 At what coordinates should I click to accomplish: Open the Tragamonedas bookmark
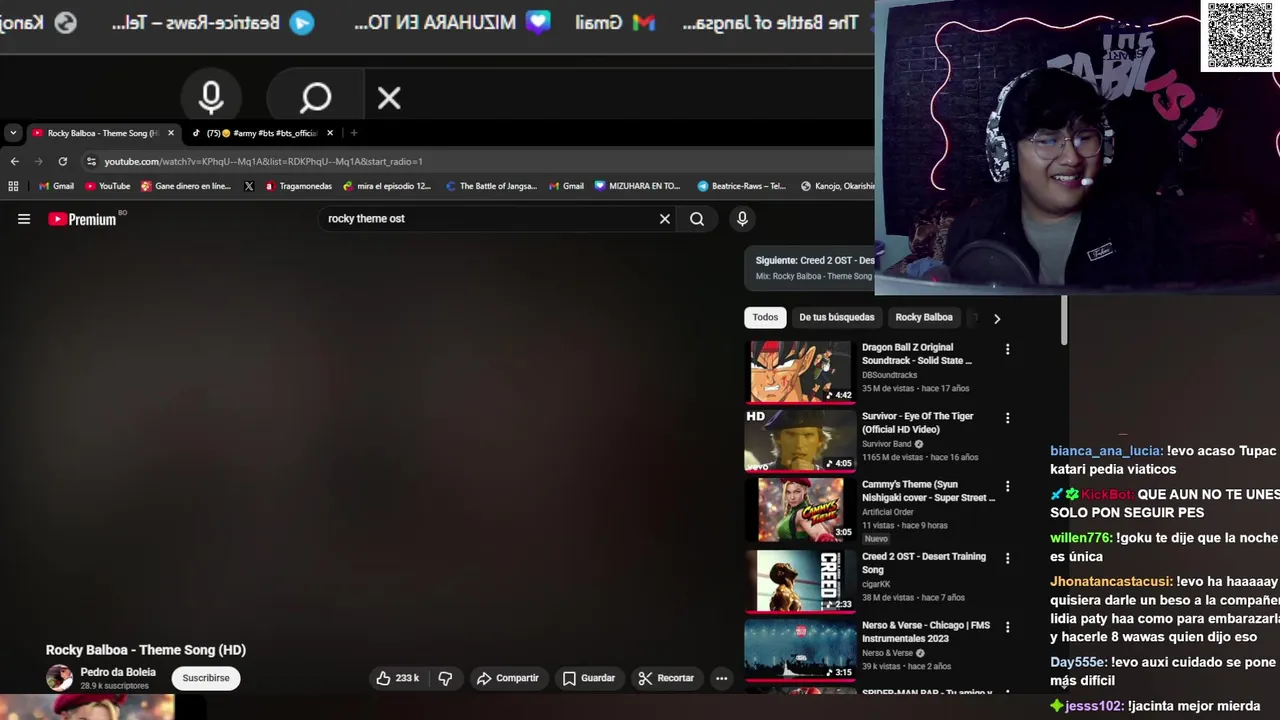coord(298,186)
